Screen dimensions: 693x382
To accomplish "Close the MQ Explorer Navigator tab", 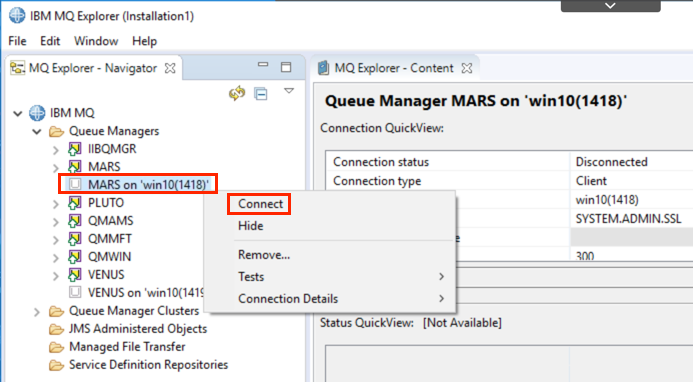I will pyautogui.click(x=170, y=68).
